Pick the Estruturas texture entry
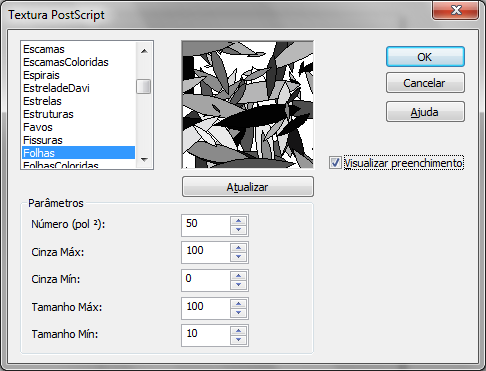 pyautogui.click(x=79, y=114)
